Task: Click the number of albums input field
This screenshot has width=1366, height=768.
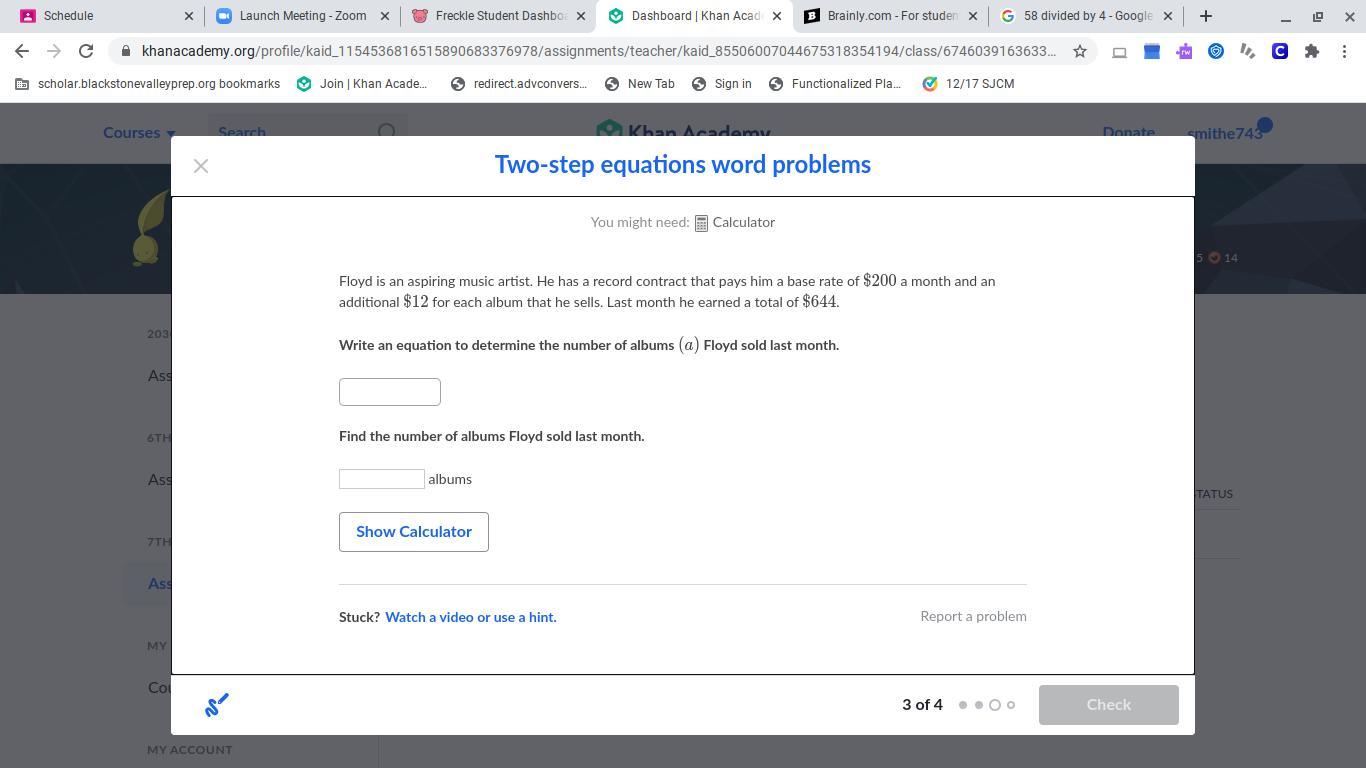Action: pyautogui.click(x=382, y=479)
